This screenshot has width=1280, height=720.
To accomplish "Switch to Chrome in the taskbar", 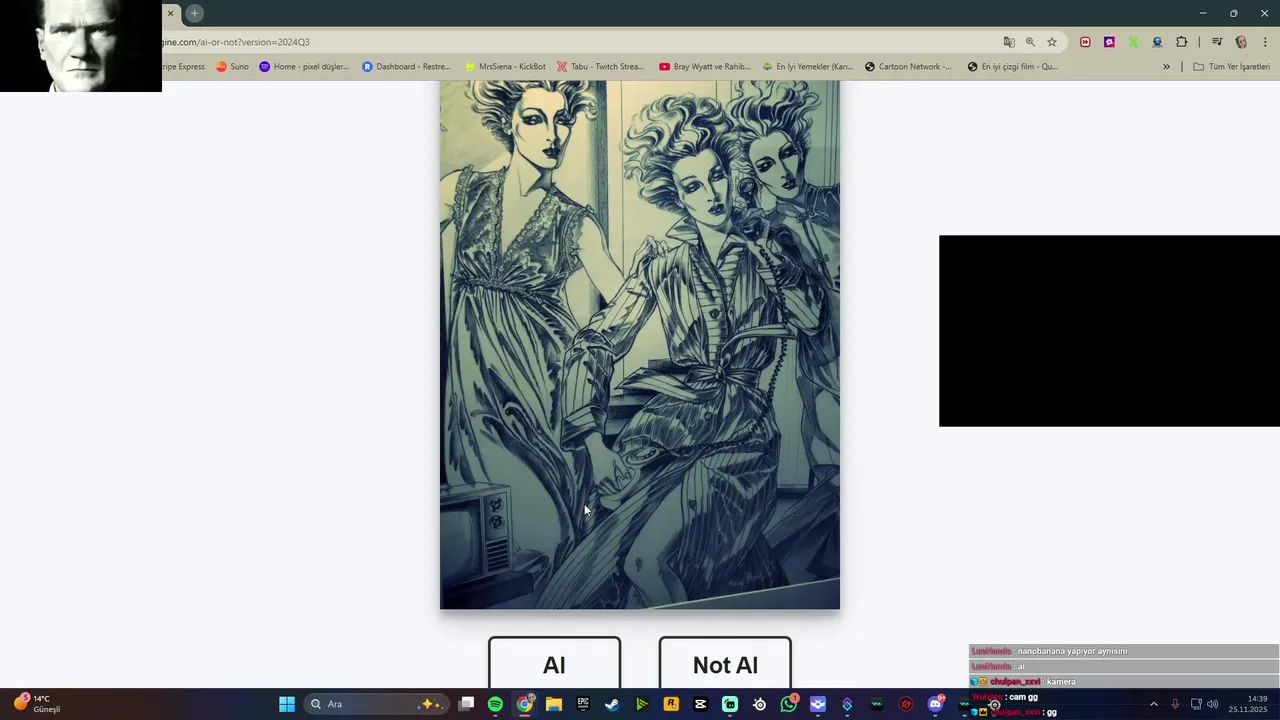I will (x=524, y=704).
